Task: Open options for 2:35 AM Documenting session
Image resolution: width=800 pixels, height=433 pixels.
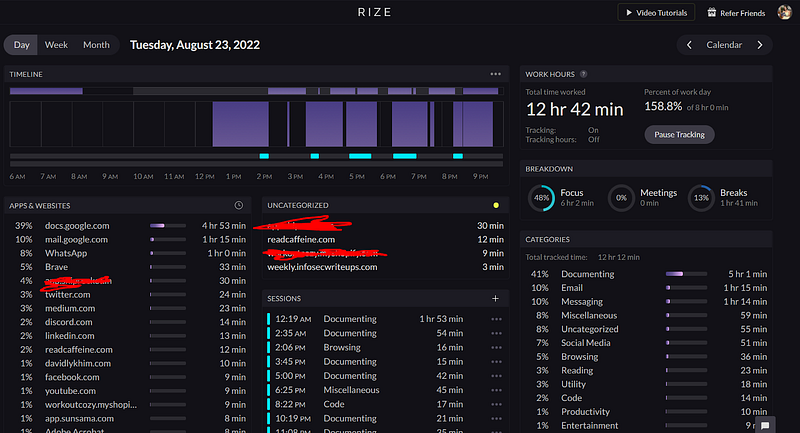Action: pyautogui.click(x=496, y=333)
